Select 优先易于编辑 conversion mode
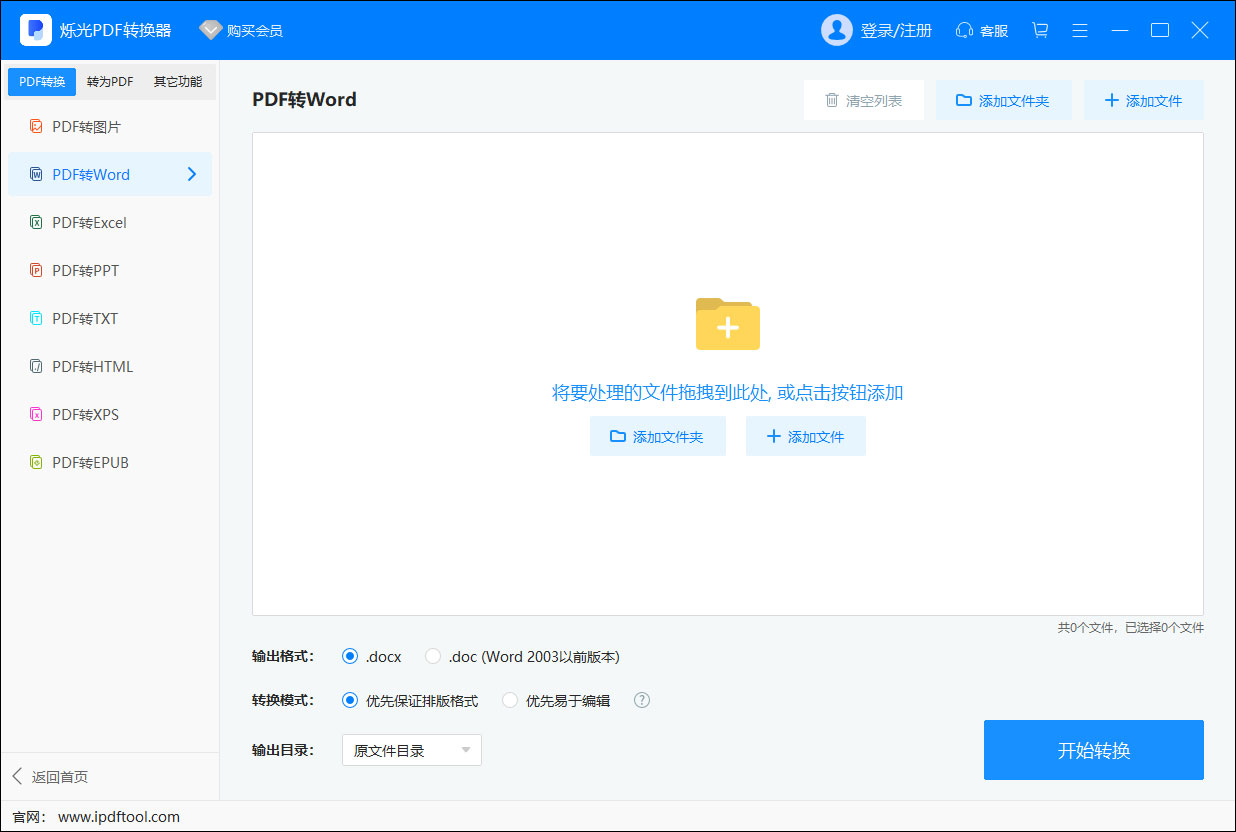 (510, 701)
